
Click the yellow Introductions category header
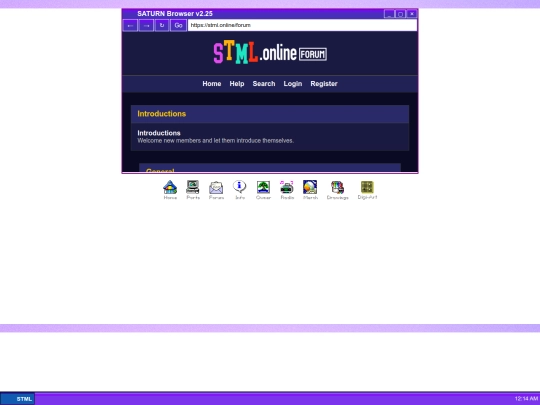162,114
